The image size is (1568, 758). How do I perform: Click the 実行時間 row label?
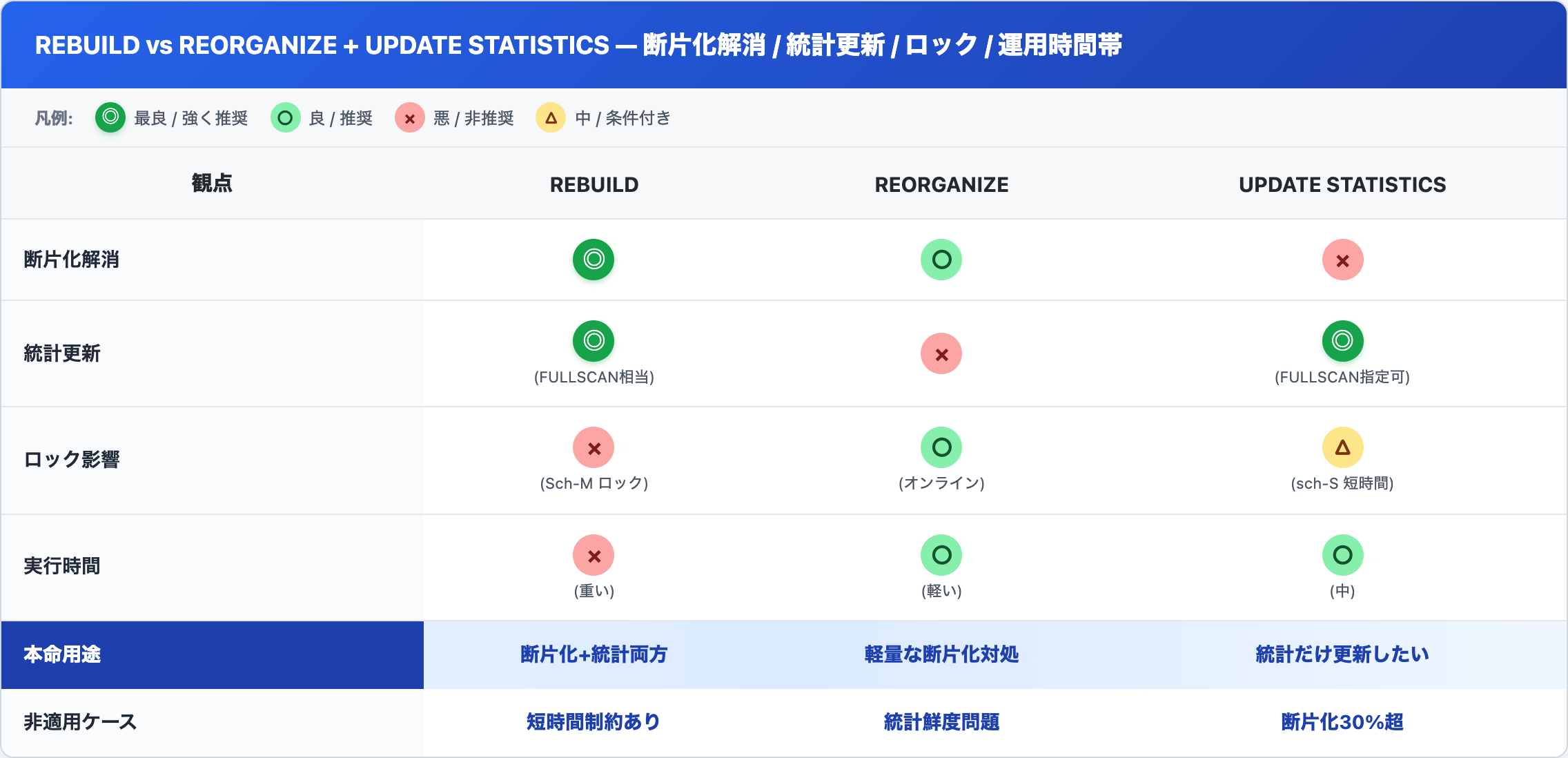pyautogui.click(x=62, y=566)
